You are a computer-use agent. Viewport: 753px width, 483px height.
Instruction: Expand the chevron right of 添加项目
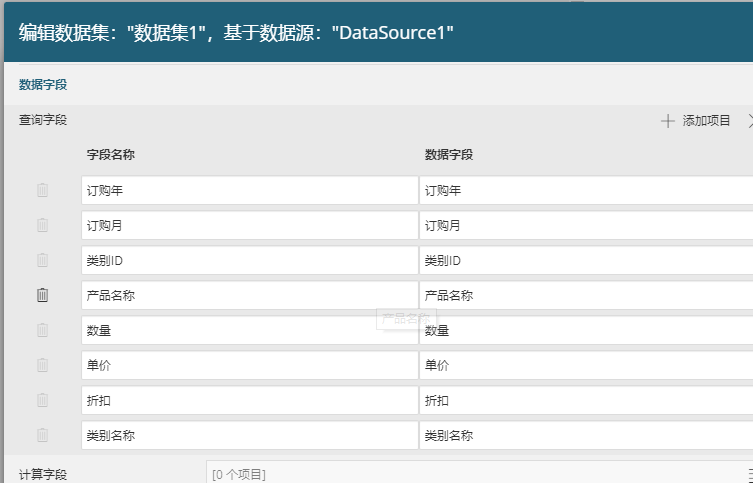click(x=749, y=121)
